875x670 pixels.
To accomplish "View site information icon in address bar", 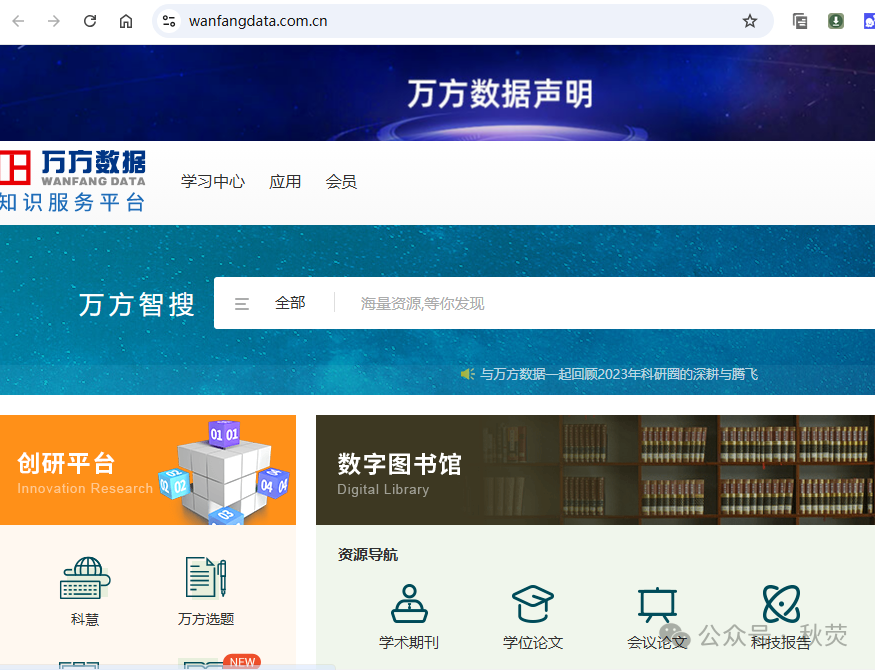I will [x=169, y=21].
